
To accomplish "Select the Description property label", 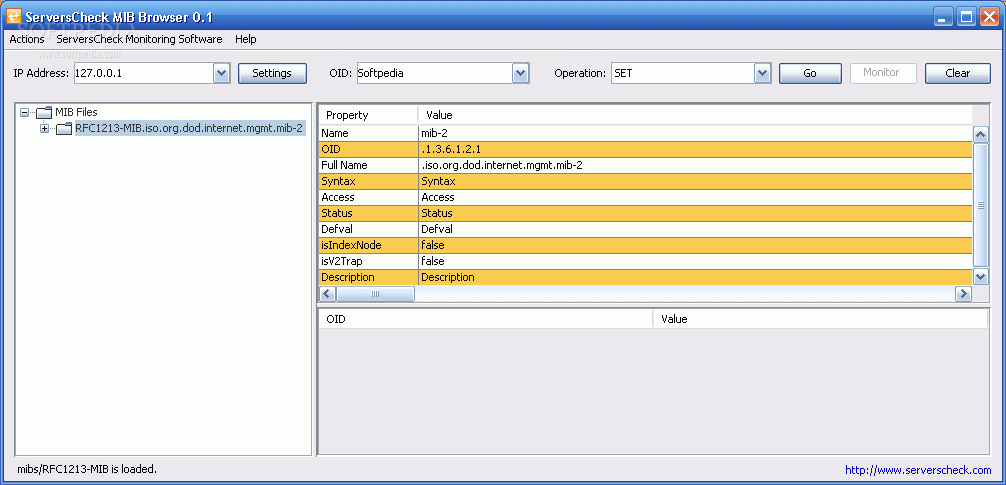I will (x=368, y=278).
